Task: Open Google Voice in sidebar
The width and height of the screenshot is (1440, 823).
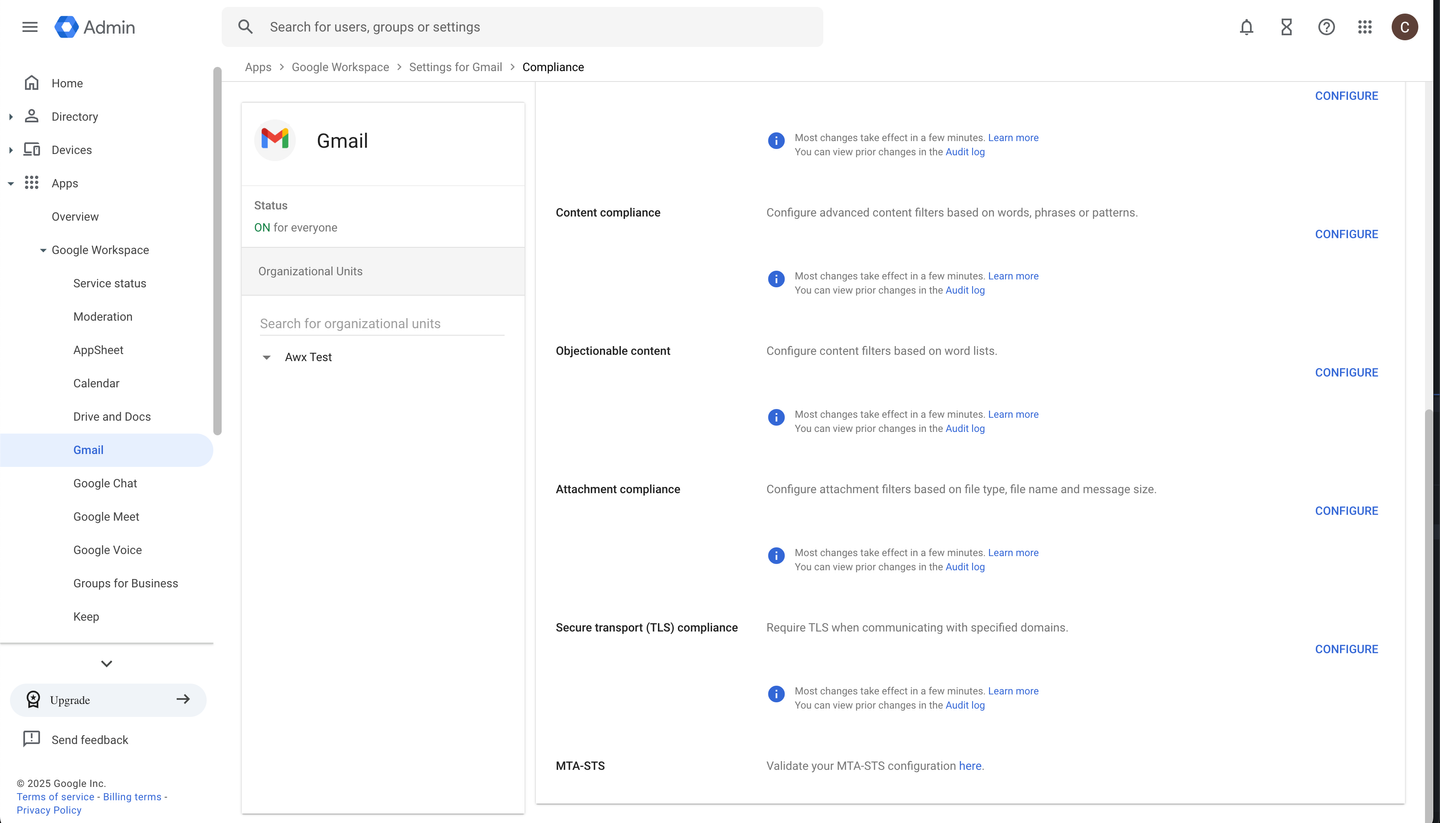Action: point(107,550)
